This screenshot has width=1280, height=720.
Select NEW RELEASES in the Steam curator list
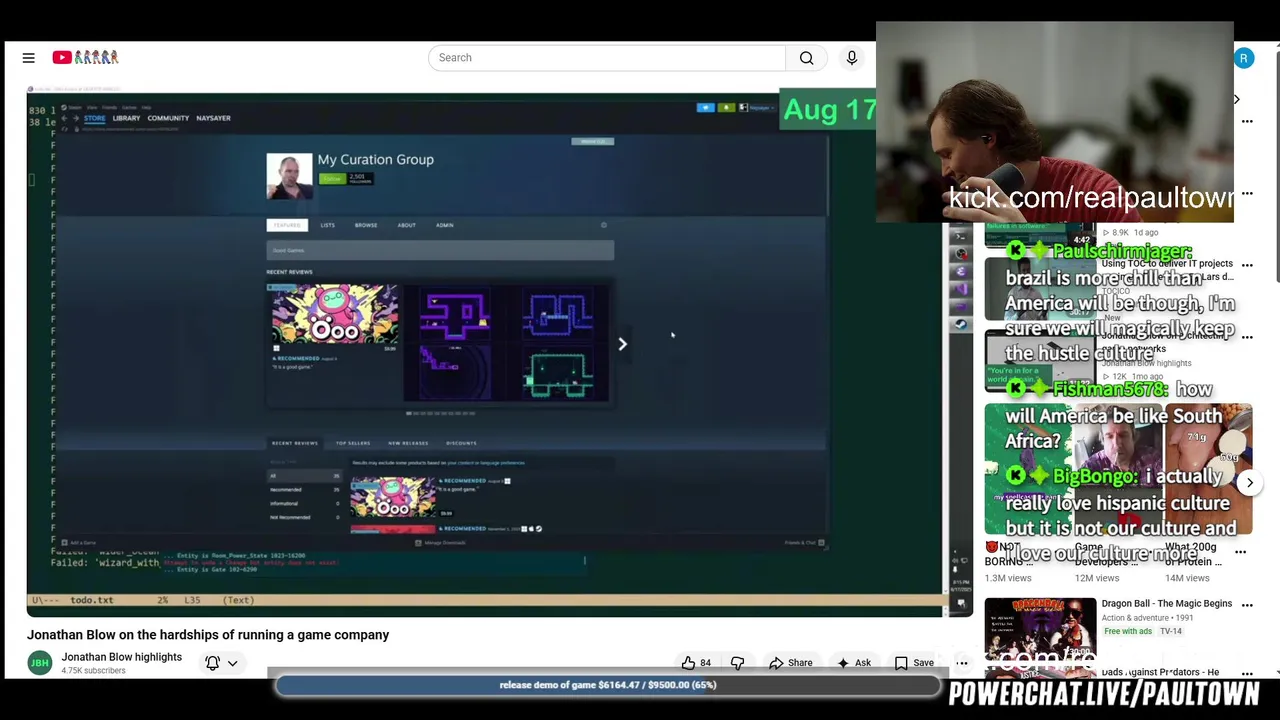coord(408,443)
